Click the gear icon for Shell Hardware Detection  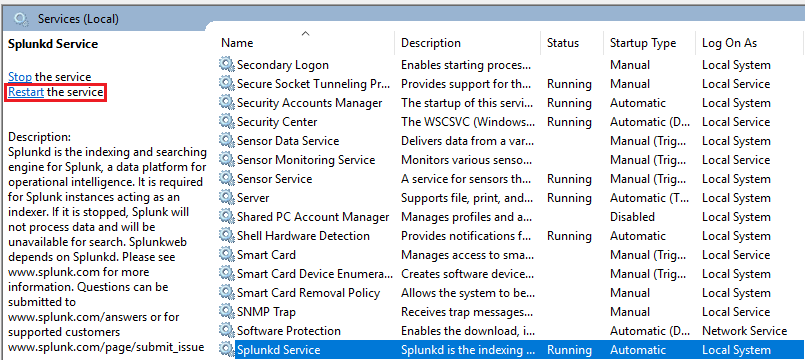(226, 235)
